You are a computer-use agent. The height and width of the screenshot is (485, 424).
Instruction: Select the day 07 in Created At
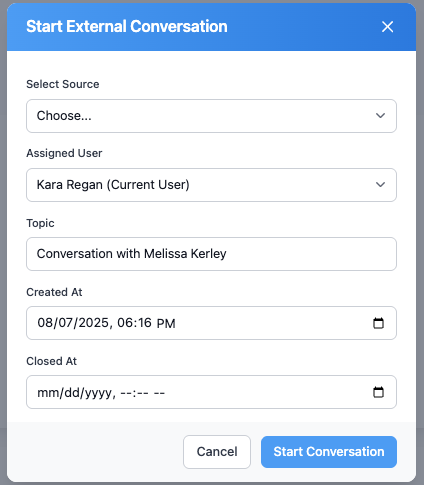click(x=66, y=323)
